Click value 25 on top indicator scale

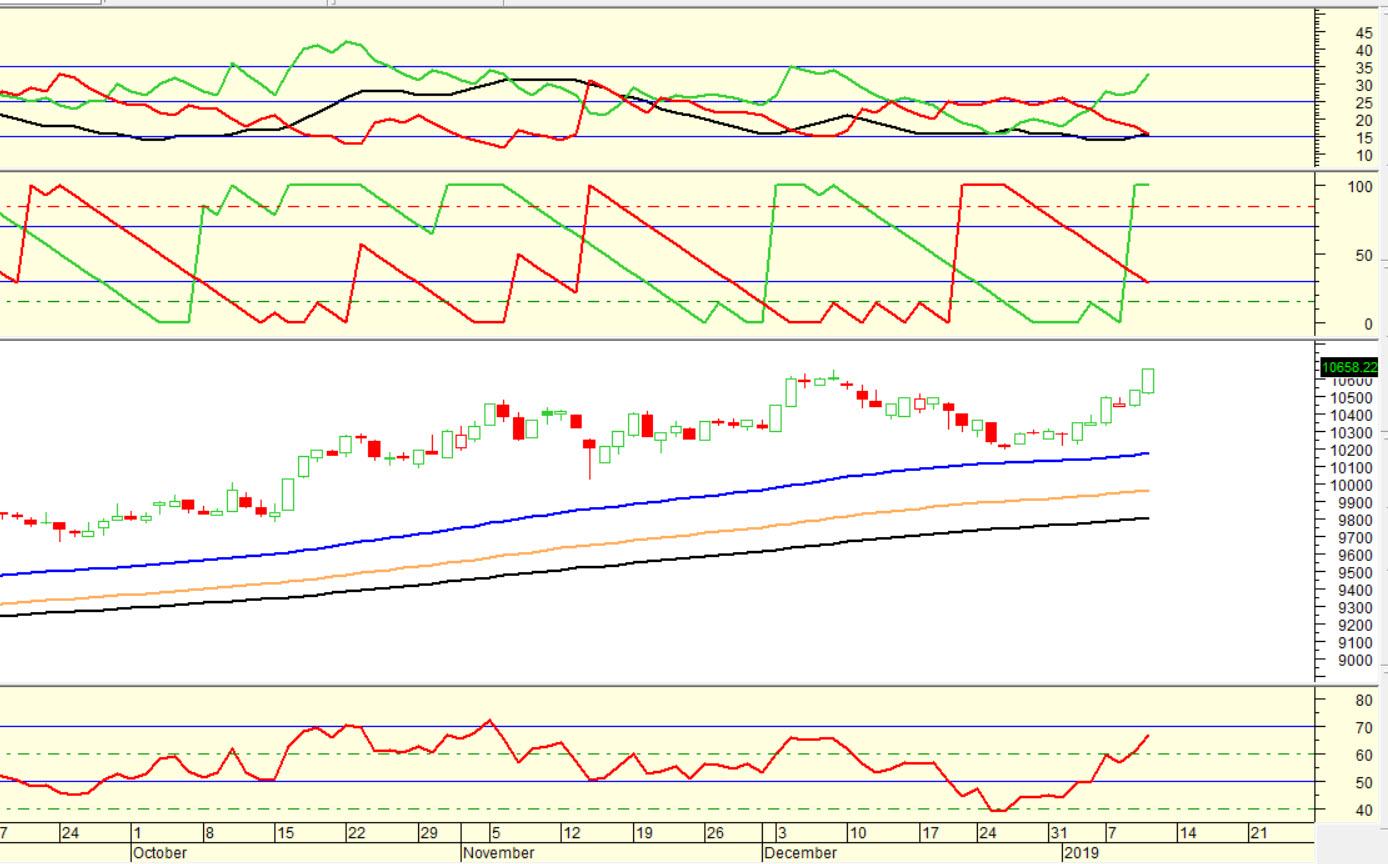point(1364,103)
